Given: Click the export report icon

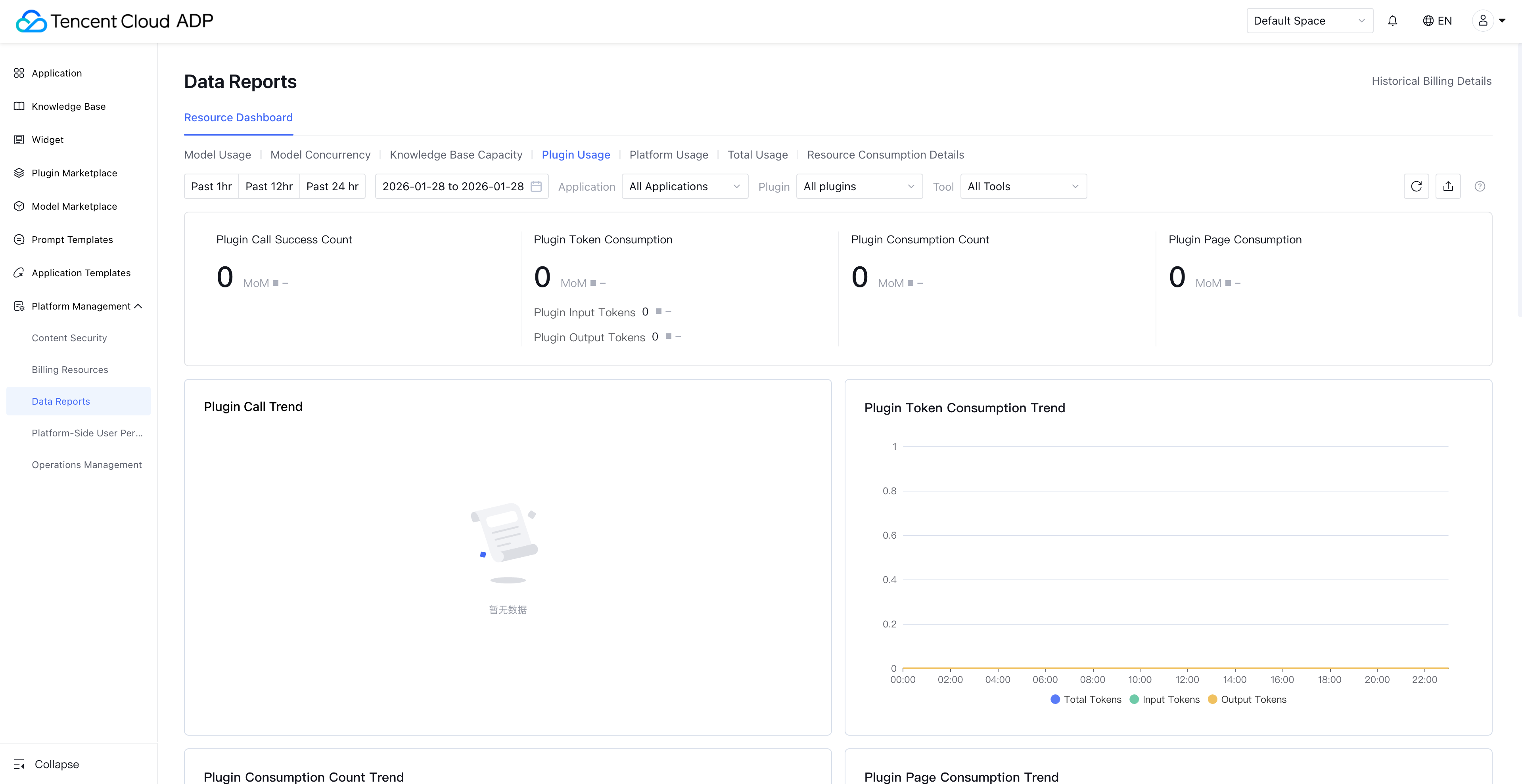Looking at the screenshot, I should click(x=1447, y=187).
